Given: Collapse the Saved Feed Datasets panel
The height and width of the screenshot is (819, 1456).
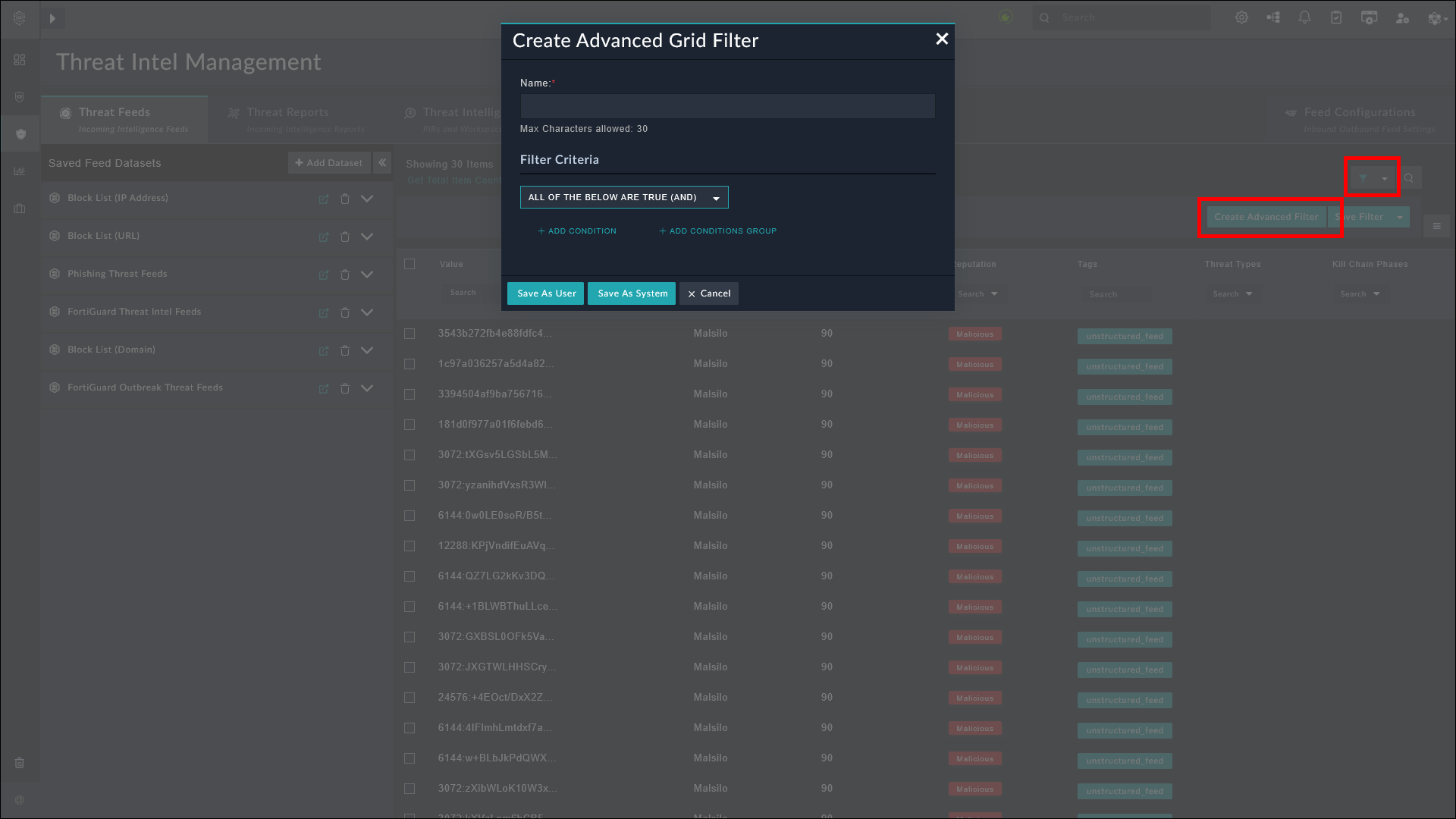Looking at the screenshot, I should click(382, 162).
